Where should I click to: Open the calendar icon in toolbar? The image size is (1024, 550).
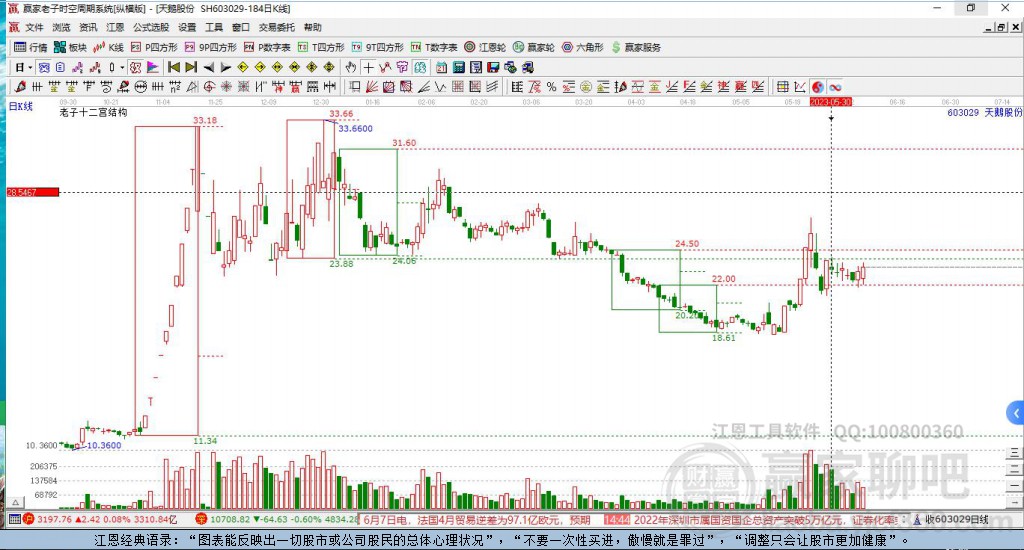(x=441, y=67)
